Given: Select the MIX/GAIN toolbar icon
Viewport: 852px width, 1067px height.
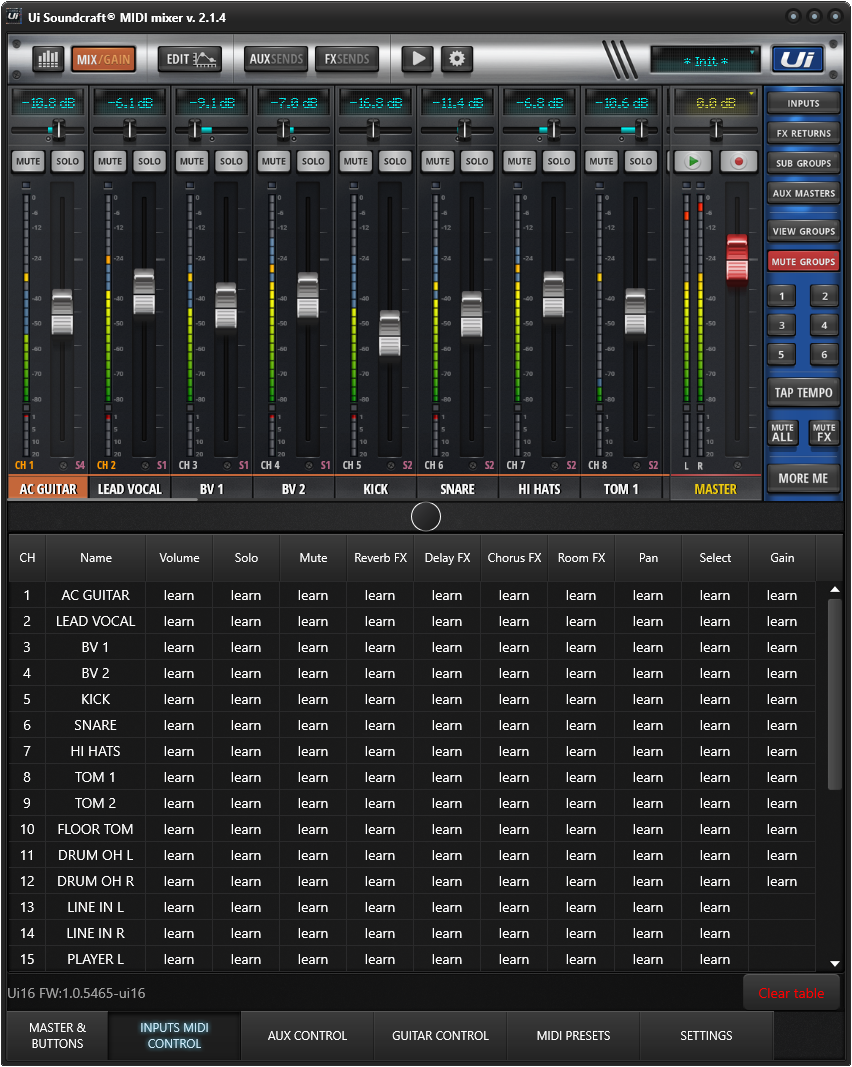Looking at the screenshot, I should point(101,59).
